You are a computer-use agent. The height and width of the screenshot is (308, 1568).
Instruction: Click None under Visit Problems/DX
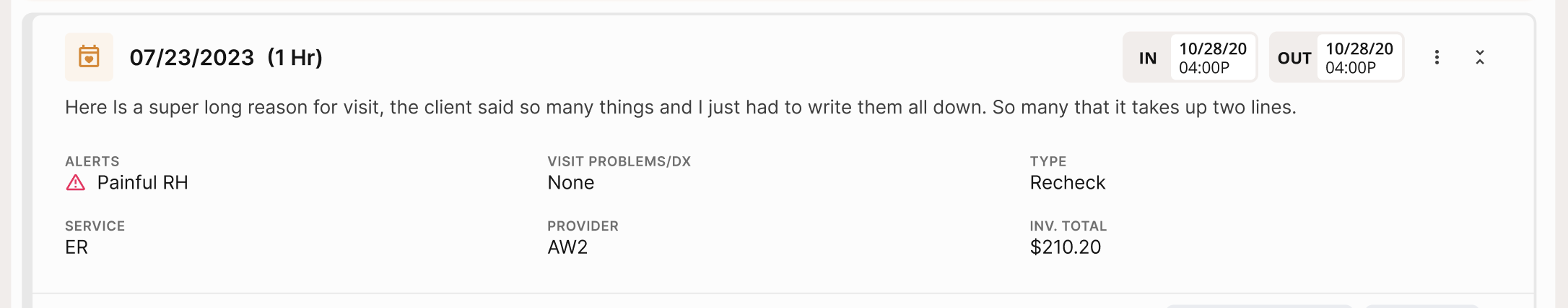pyautogui.click(x=570, y=183)
